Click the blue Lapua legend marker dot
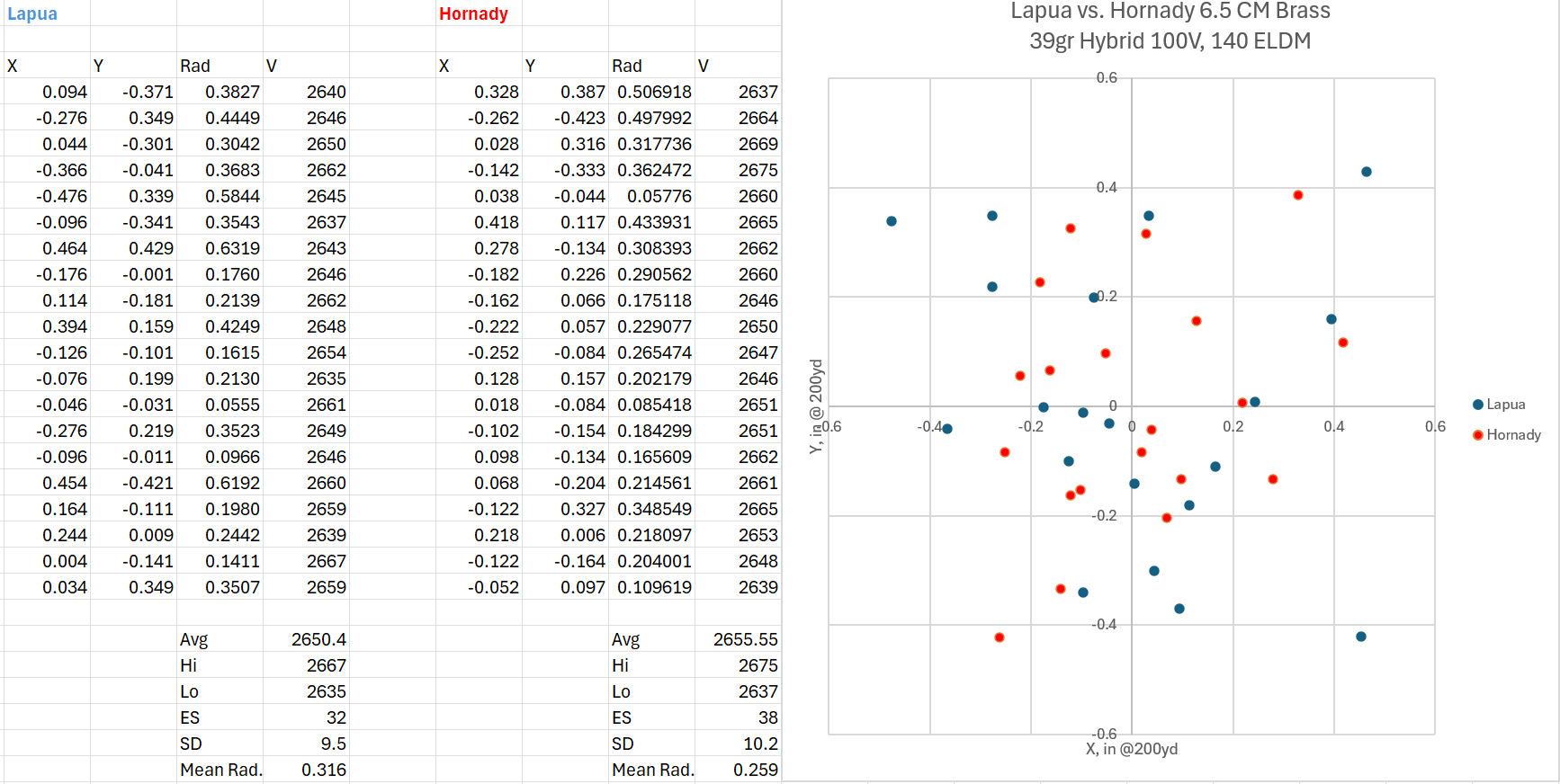1560x784 pixels. (x=1477, y=405)
